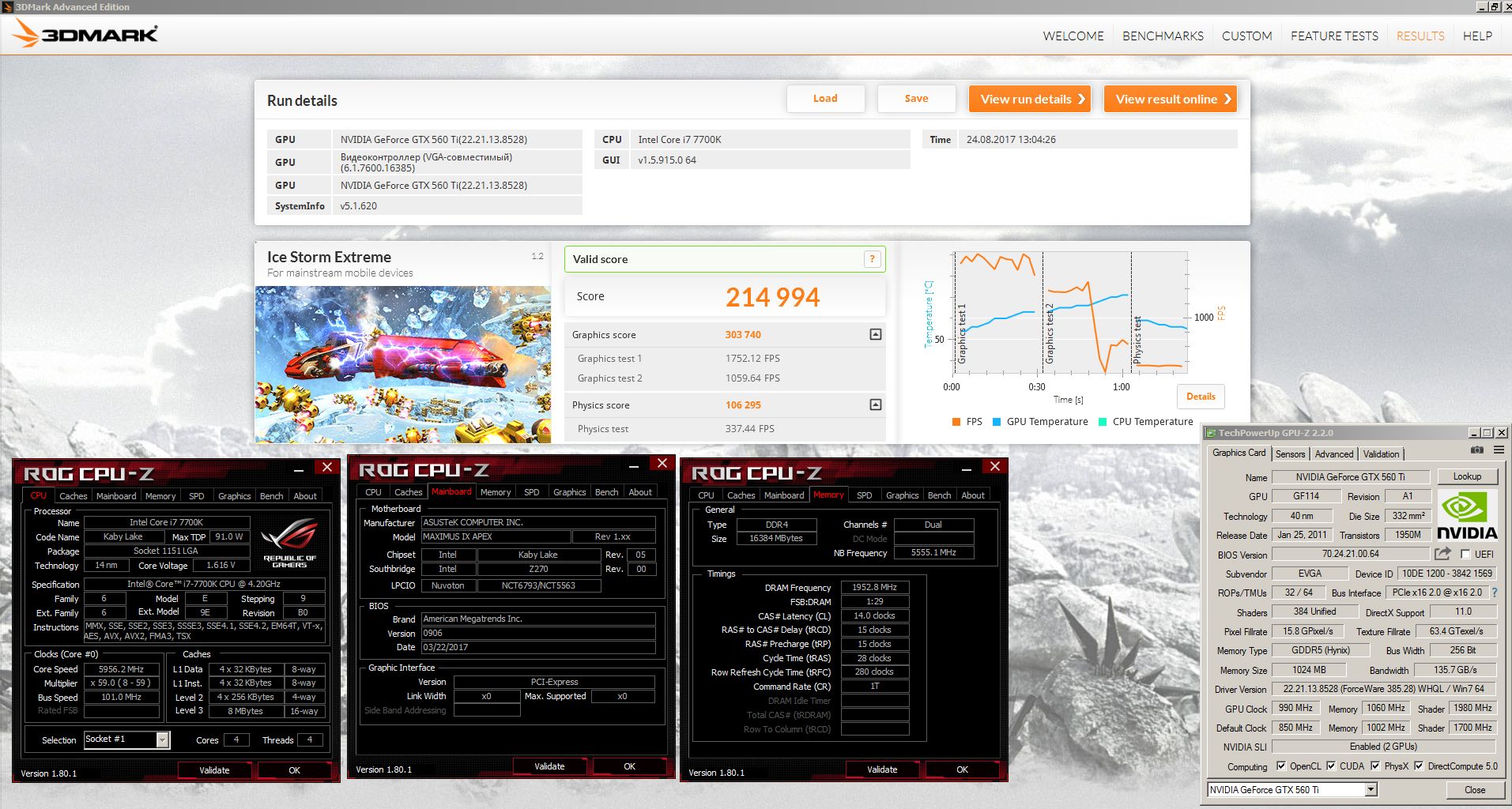Click Validate in Memory CPU-Z window
This screenshot has width=1512, height=809.
[882, 769]
